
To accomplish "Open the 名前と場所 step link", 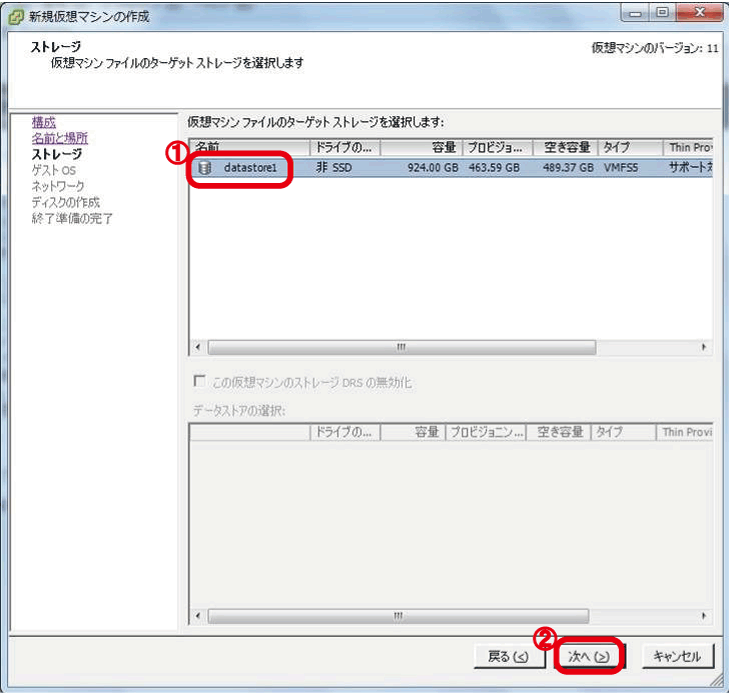I will pos(60,138).
